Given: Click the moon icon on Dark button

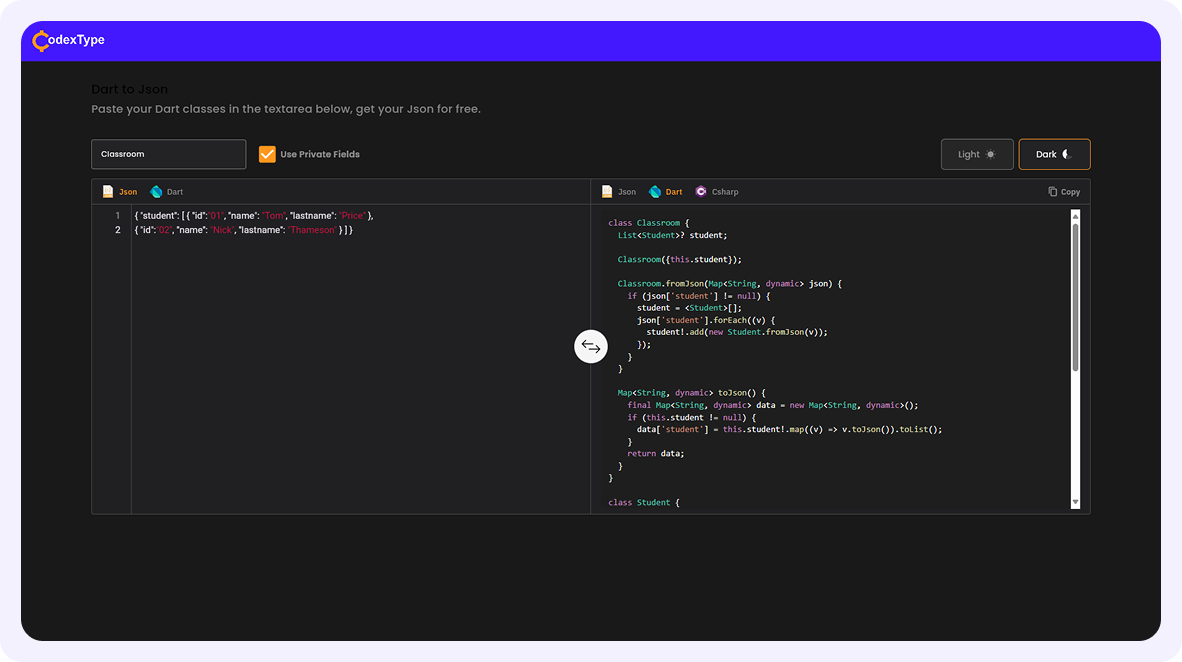Looking at the screenshot, I should pyautogui.click(x=1067, y=155).
